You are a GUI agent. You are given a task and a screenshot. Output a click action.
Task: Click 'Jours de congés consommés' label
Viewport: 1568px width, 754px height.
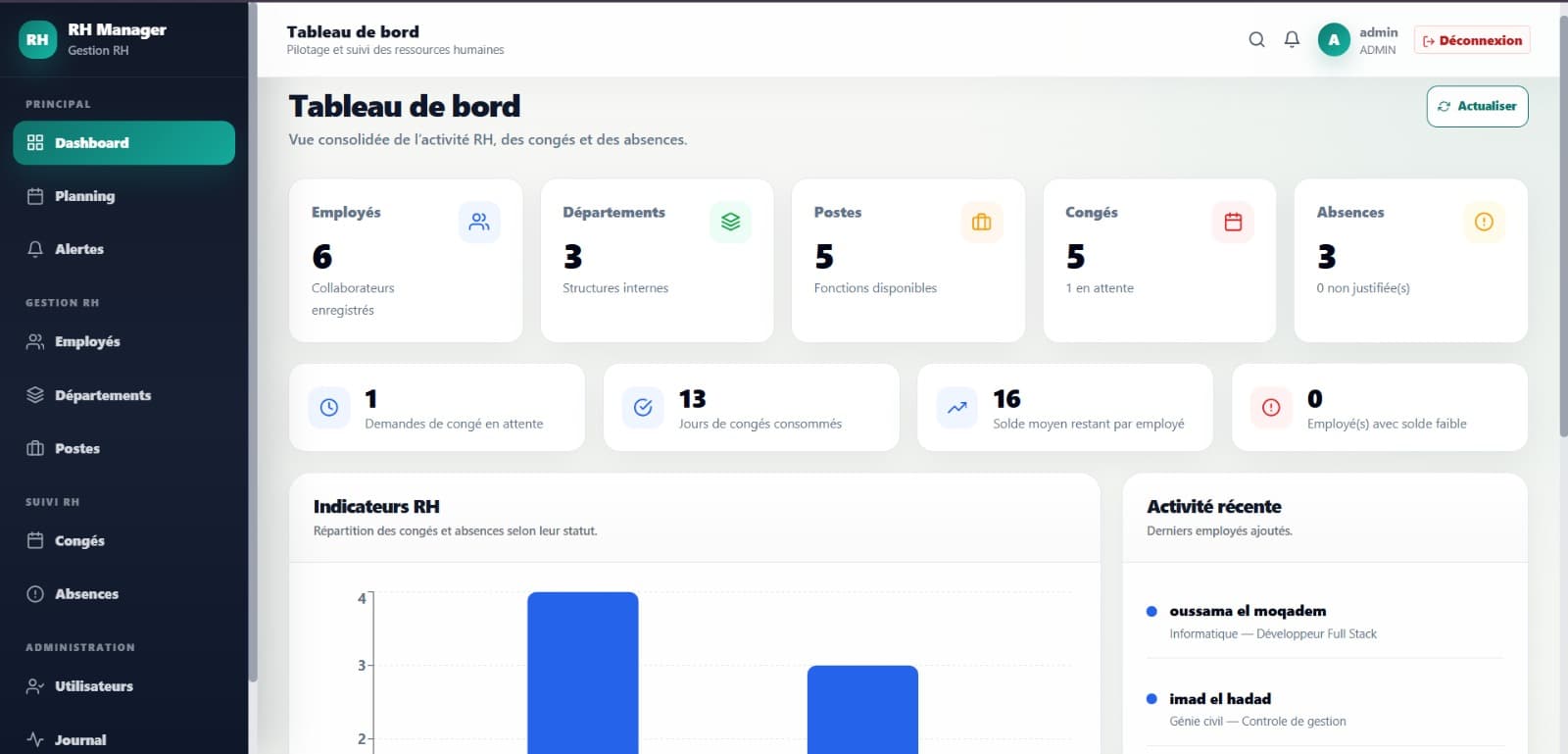coord(760,424)
